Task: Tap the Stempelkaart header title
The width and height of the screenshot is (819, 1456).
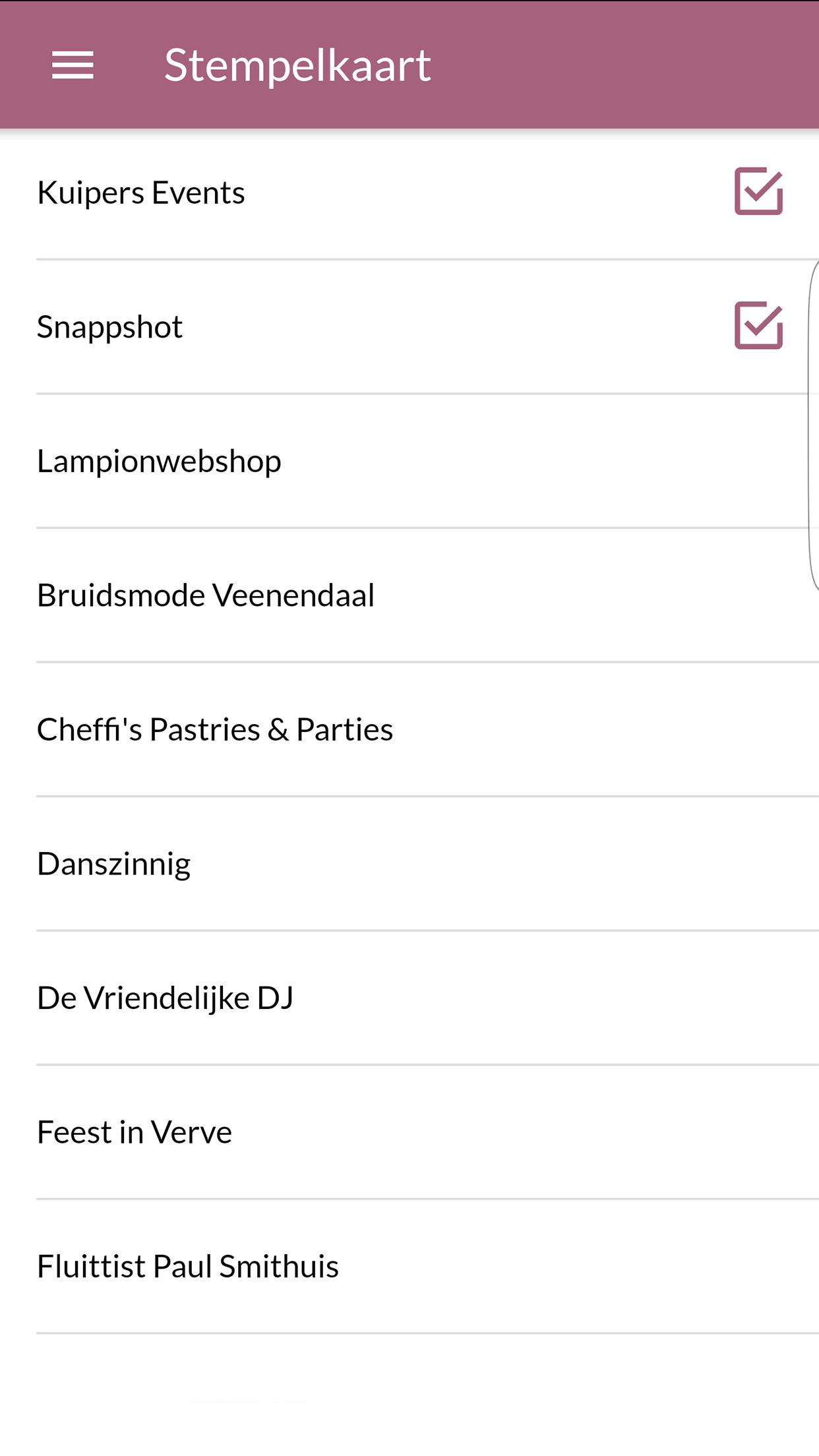Action: pyautogui.click(x=297, y=65)
